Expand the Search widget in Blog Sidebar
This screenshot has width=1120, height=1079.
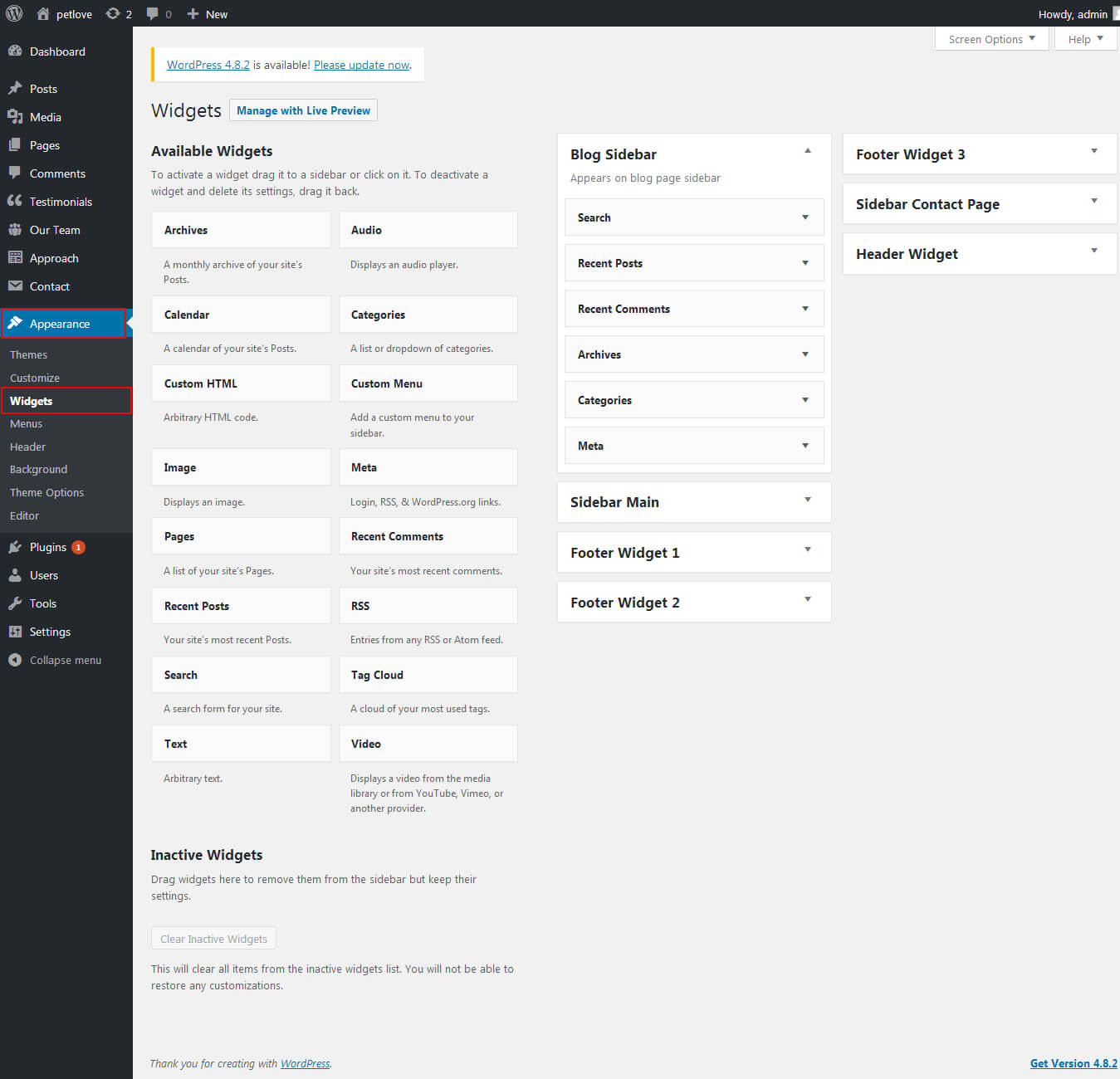click(x=805, y=217)
